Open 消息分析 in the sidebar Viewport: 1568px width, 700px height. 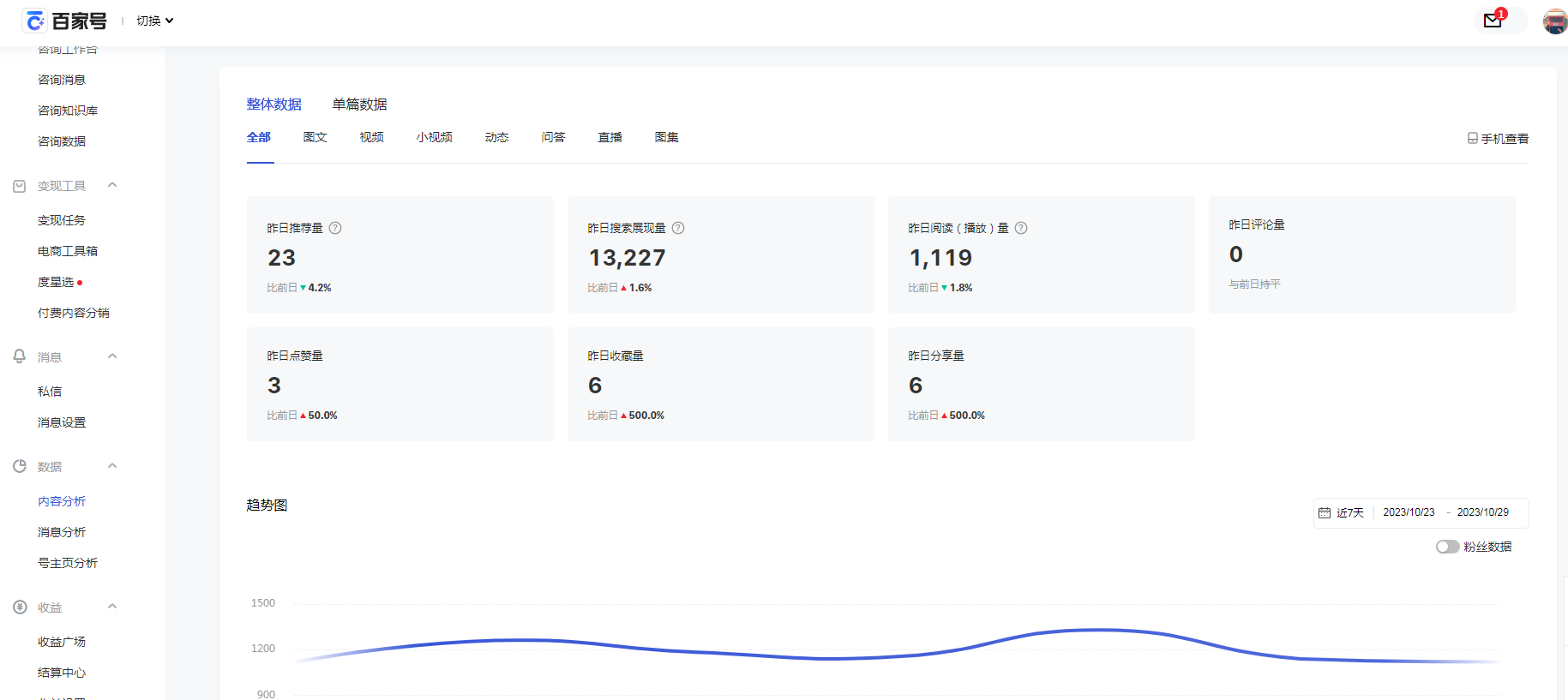point(62,532)
